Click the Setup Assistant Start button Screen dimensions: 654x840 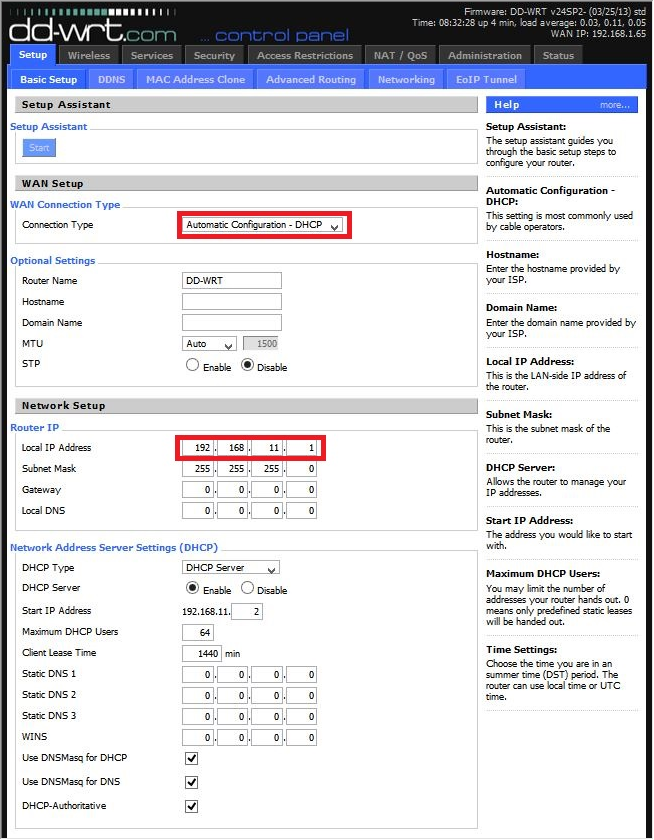[39, 147]
